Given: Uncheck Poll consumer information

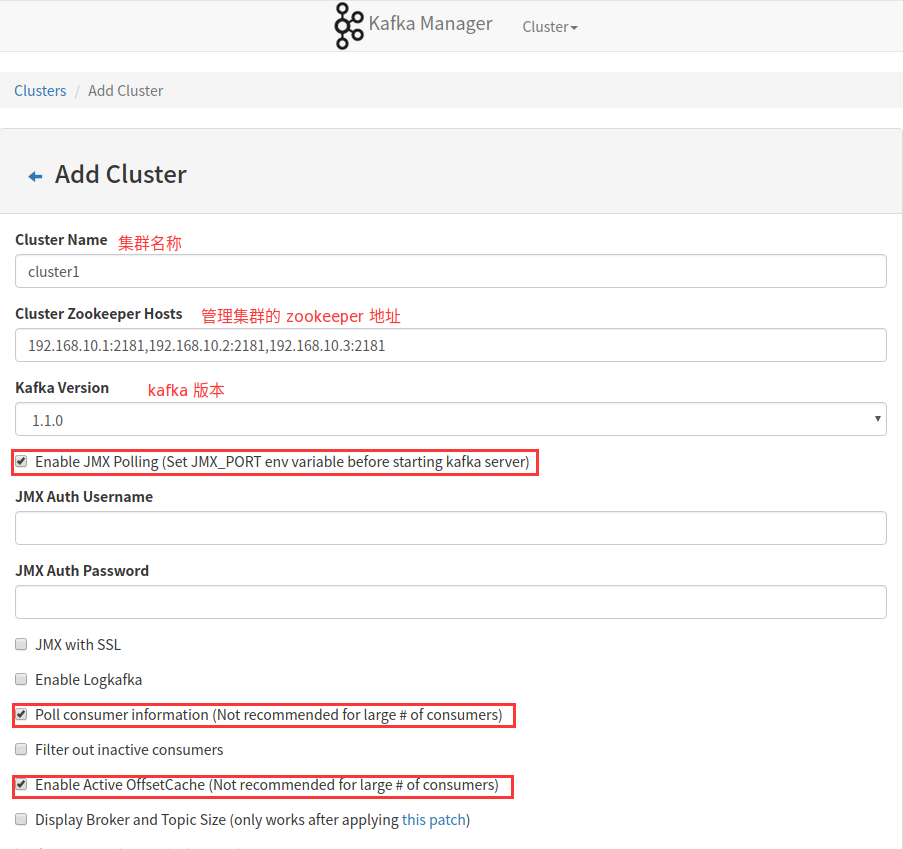Looking at the screenshot, I should point(21,714).
